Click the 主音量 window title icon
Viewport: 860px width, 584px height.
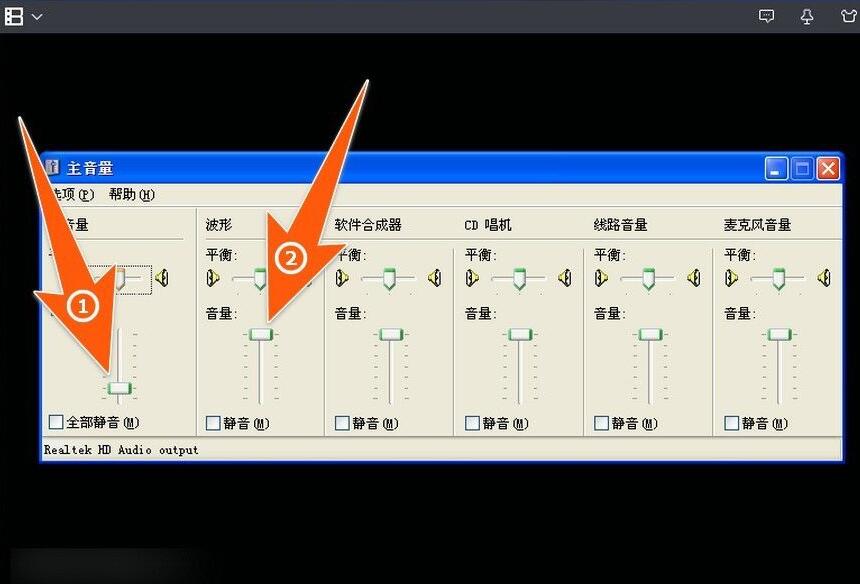[53, 167]
